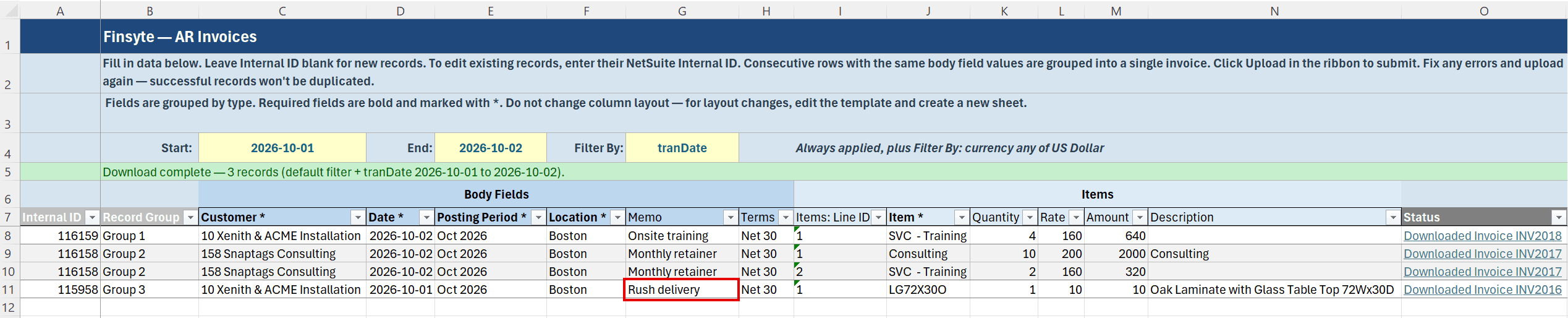Open the Date column filter dropdown
1568x318 pixels.
[426, 217]
